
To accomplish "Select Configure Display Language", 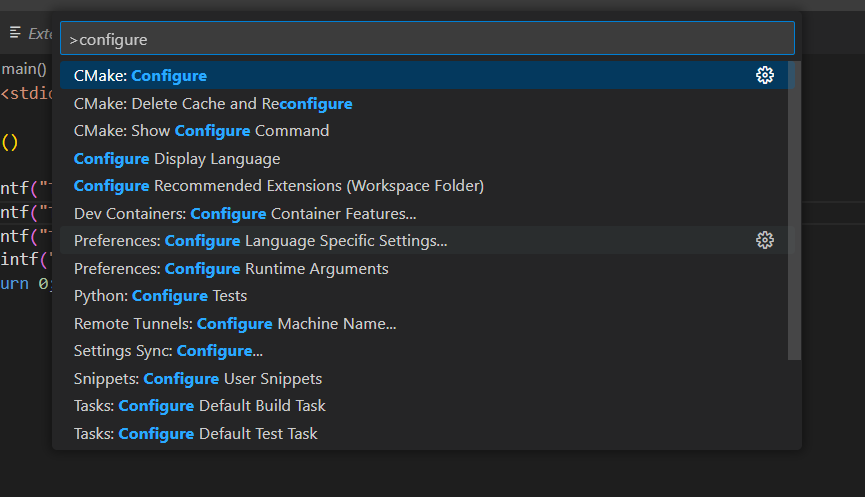I will tap(427, 158).
